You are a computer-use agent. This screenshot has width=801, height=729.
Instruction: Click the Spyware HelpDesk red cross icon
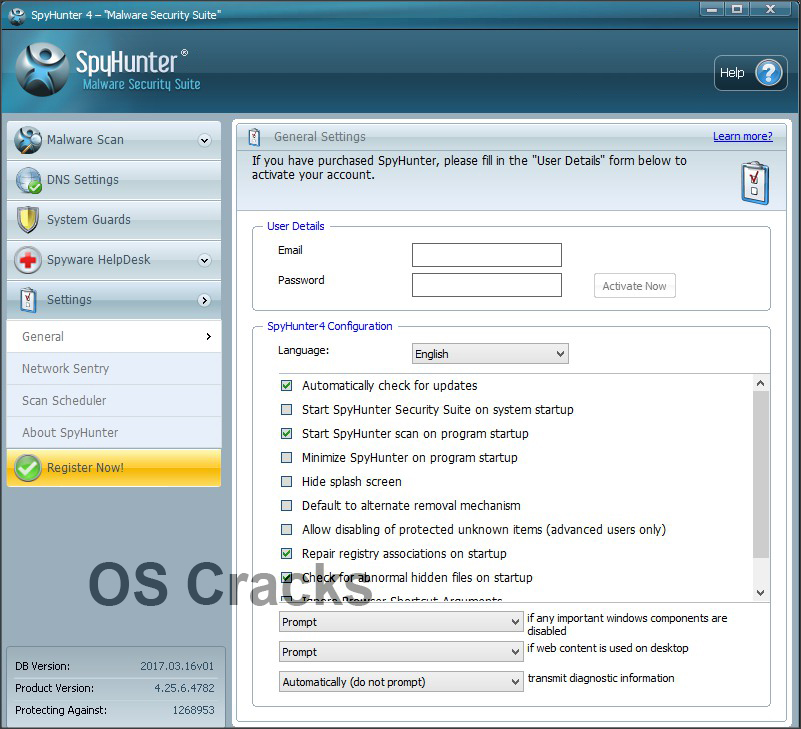click(28, 260)
